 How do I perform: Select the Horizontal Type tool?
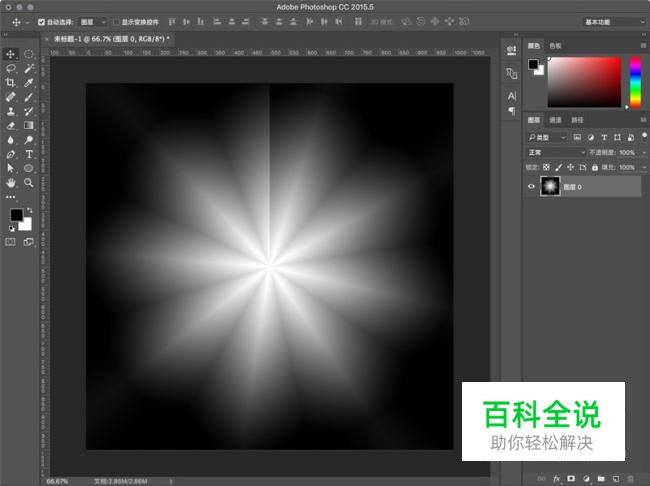point(29,155)
